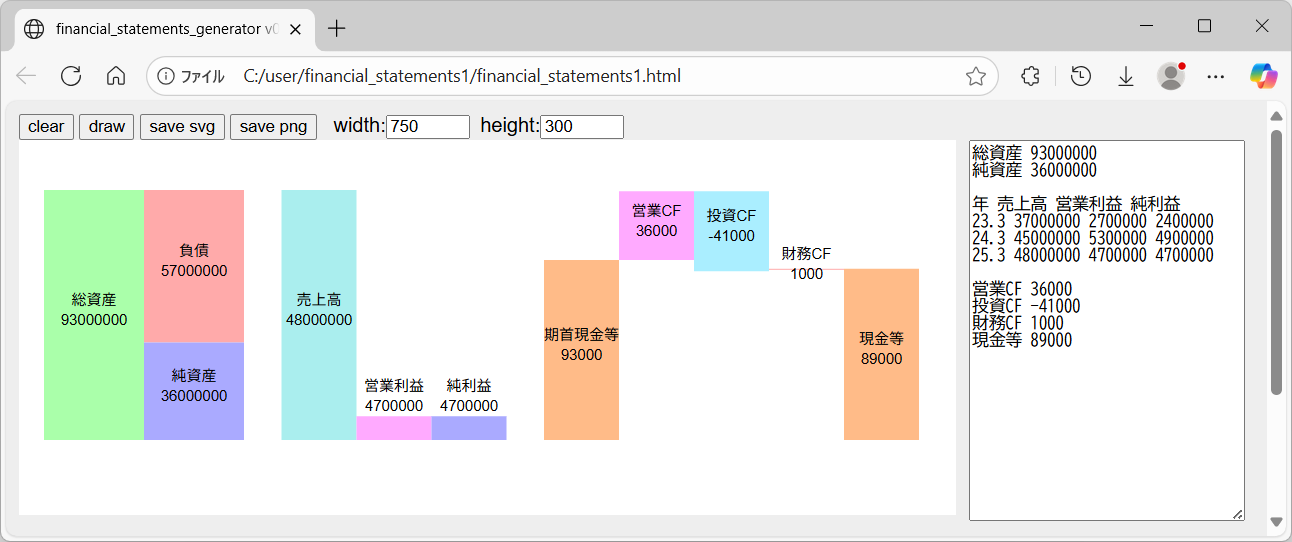The height and width of the screenshot is (542, 1292).
Task: Open the browser settings ellipsis menu
Action: 1216,76
